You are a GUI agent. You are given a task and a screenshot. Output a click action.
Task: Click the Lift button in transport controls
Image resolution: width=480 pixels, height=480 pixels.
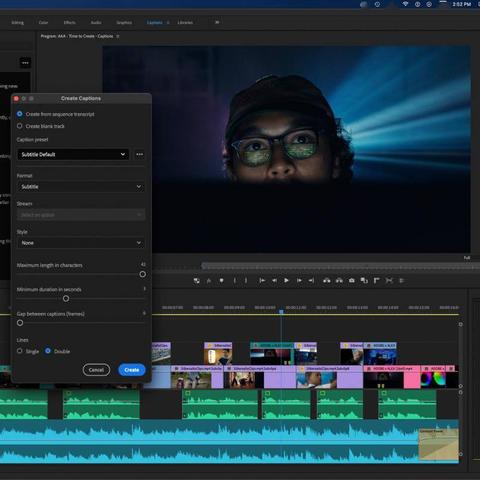[x=327, y=280]
